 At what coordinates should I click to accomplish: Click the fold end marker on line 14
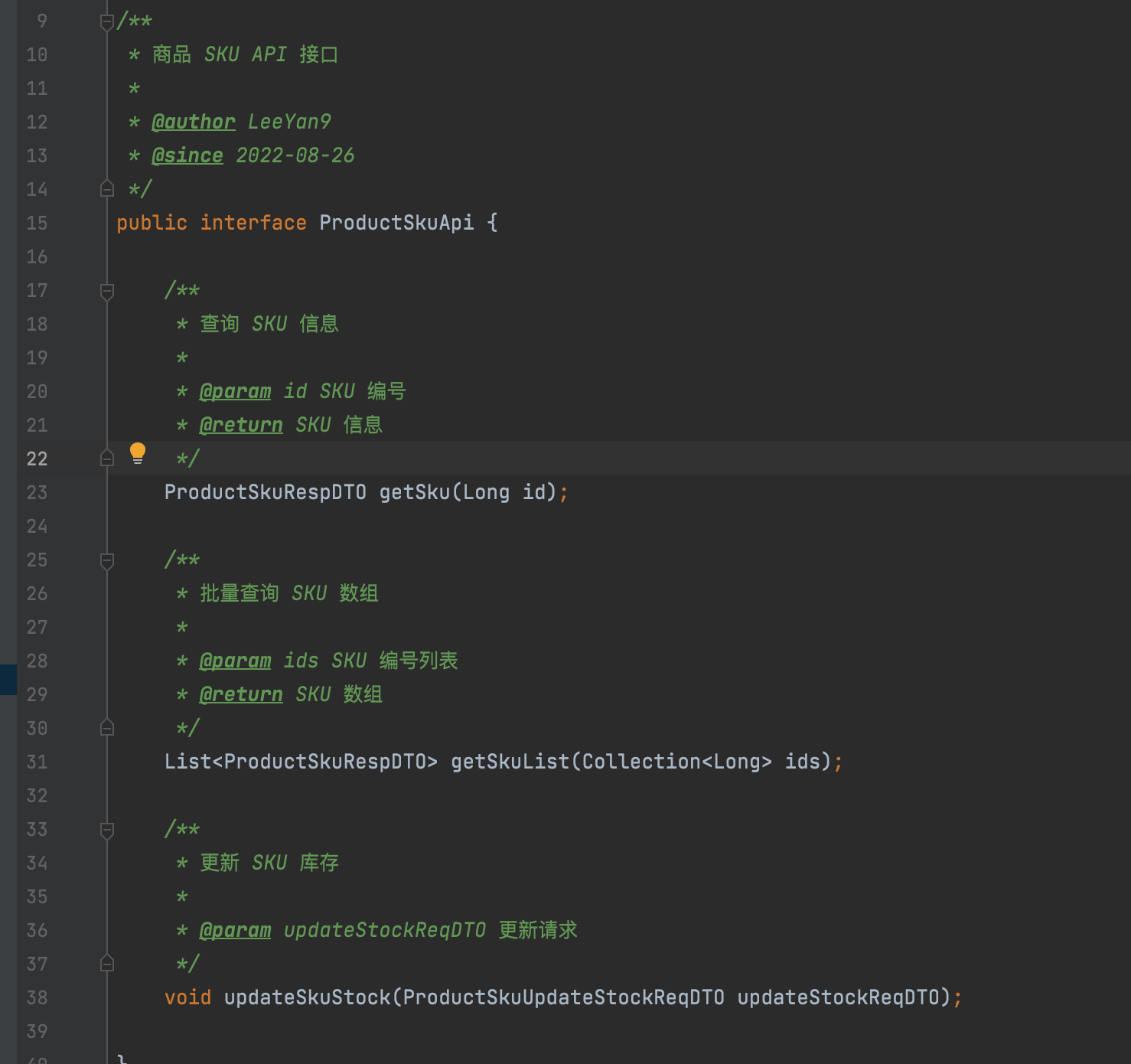(107, 188)
